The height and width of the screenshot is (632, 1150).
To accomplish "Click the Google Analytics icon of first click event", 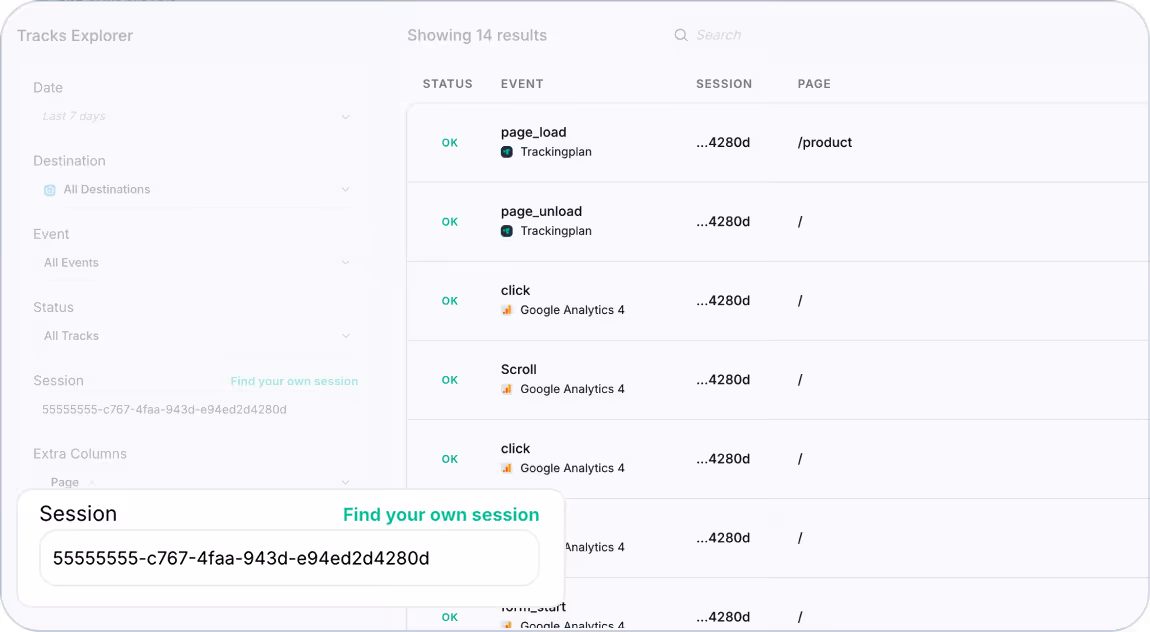I will [507, 310].
